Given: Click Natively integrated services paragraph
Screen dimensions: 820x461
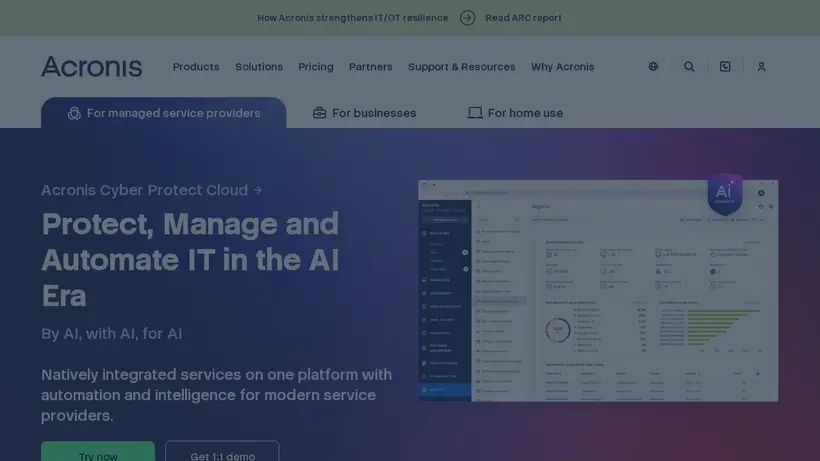Looking at the screenshot, I should 217,395.
